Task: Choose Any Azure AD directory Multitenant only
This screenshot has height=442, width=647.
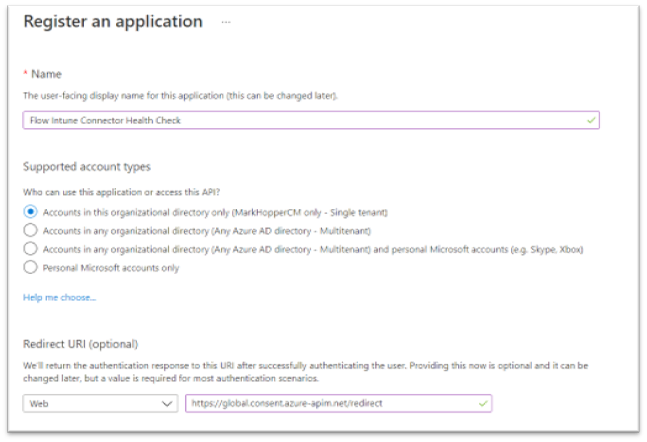Action: (x=30, y=230)
